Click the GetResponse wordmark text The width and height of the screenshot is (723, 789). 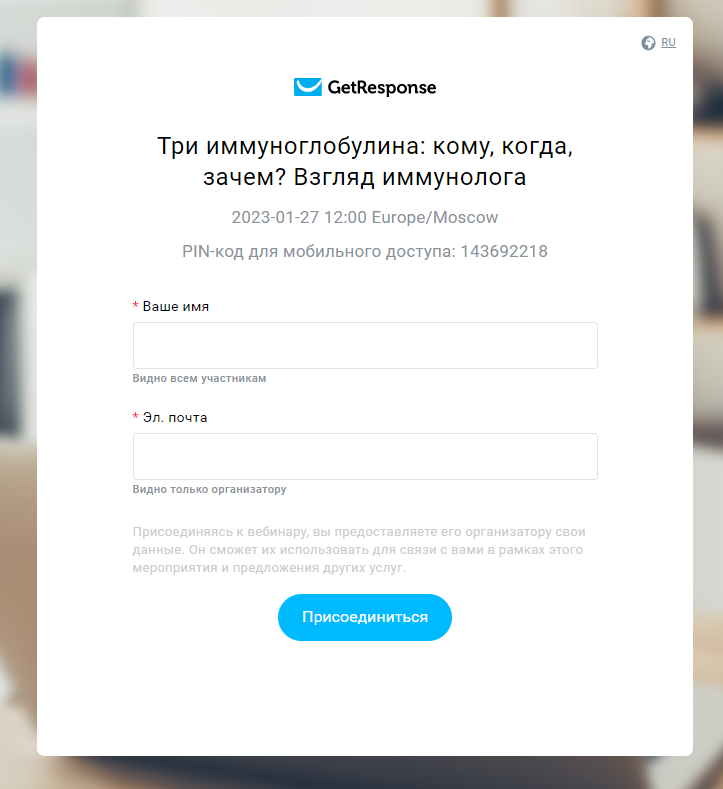pyautogui.click(x=382, y=88)
